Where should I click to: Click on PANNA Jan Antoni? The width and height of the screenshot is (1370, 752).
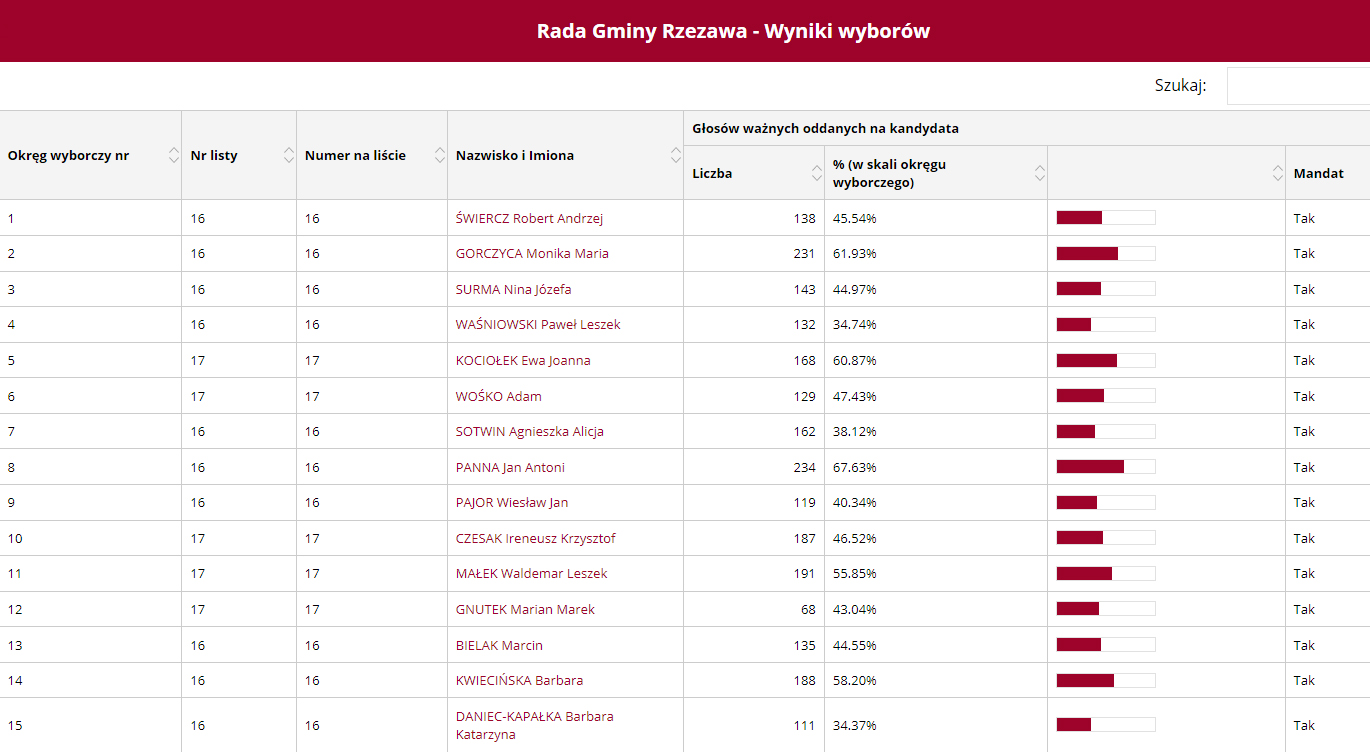(510, 467)
